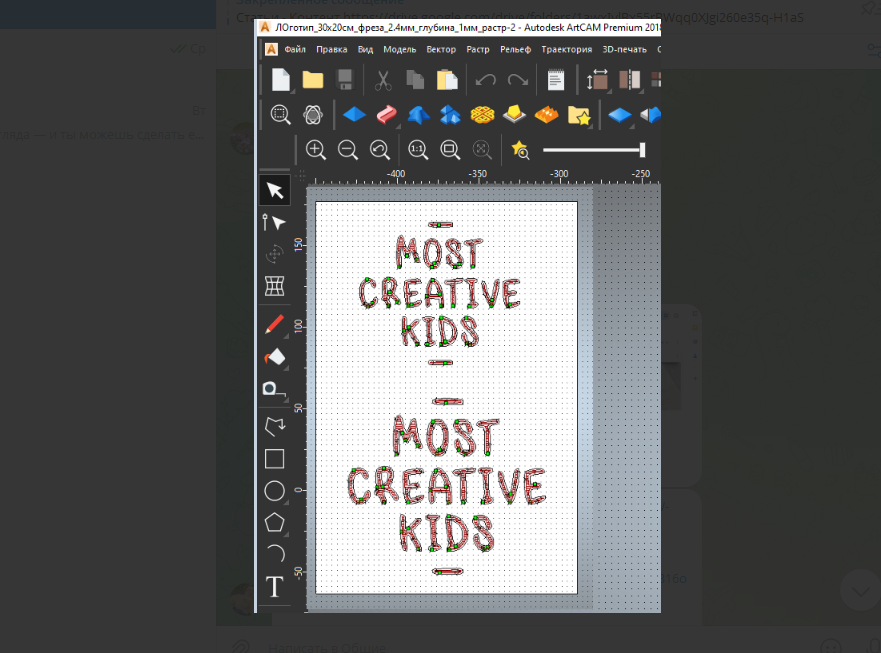Screen dimensions: 881x653
Task: Cut selection with the scissors icon
Action: click(383, 80)
